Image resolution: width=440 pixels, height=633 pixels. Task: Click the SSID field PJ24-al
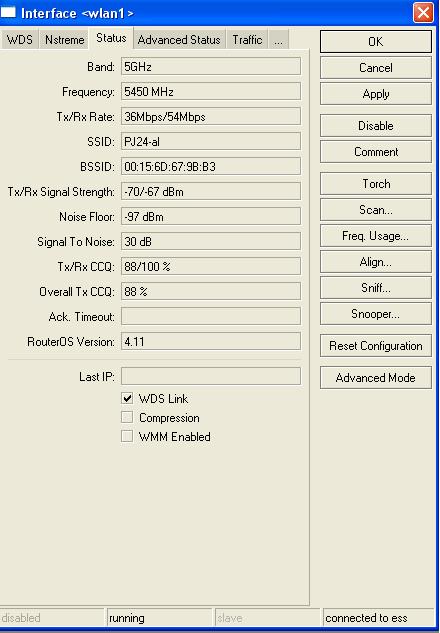pos(211,141)
